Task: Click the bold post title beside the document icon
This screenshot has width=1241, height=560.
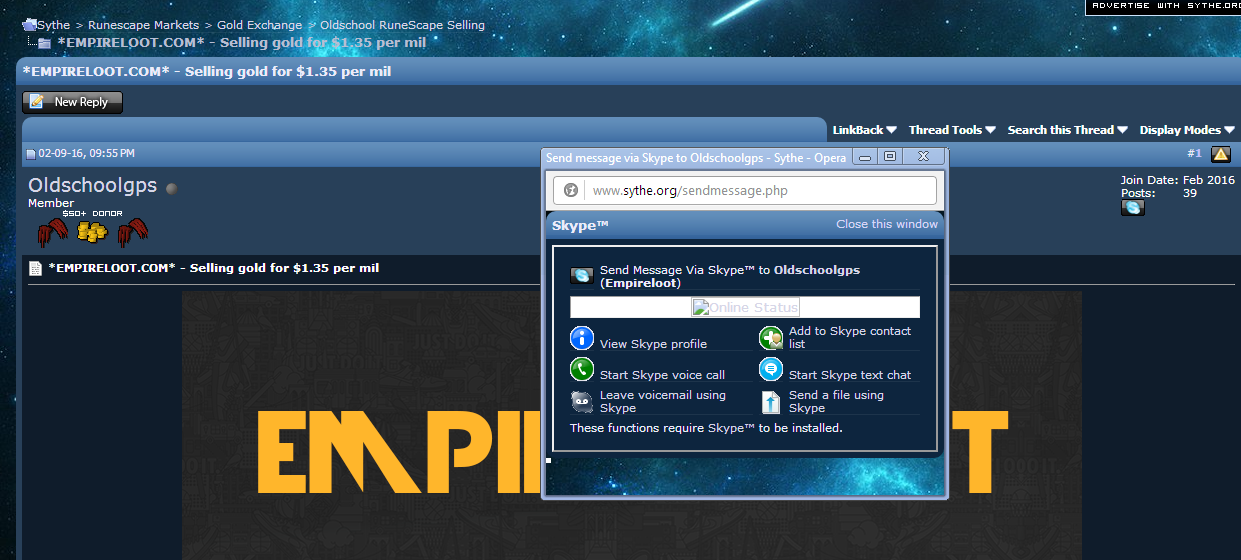Action: pyautogui.click(x=214, y=268)
